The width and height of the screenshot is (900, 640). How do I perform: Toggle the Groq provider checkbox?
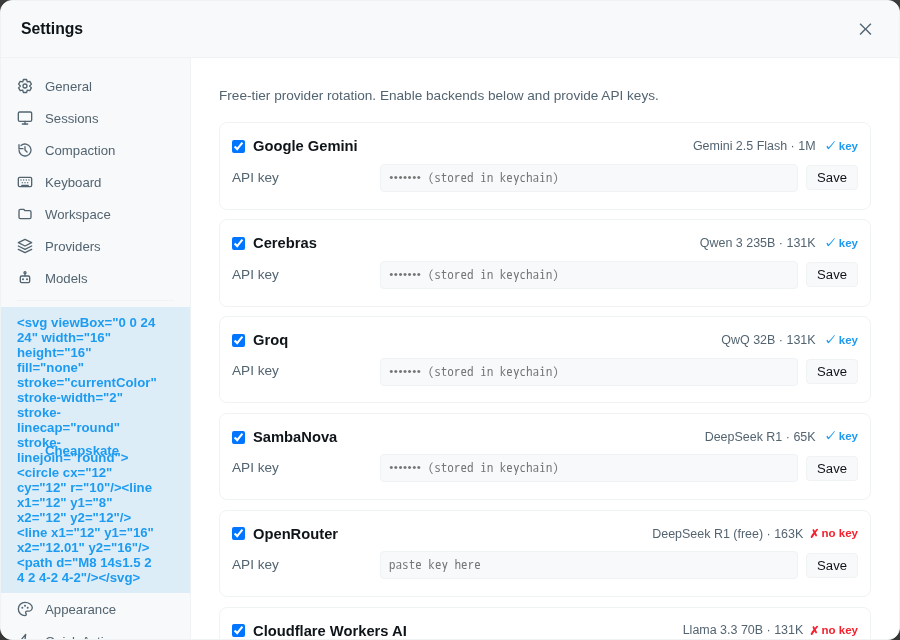tap(238, 340)
